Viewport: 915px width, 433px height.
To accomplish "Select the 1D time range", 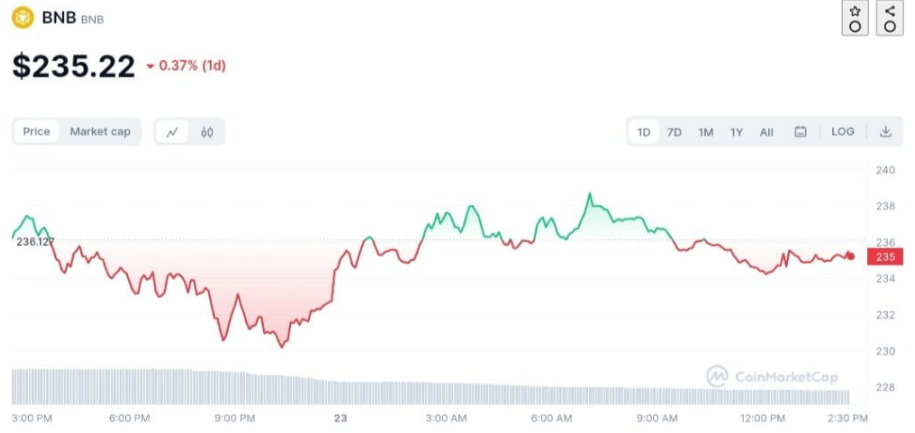I will pyautogui.click(x=644, y=132).
